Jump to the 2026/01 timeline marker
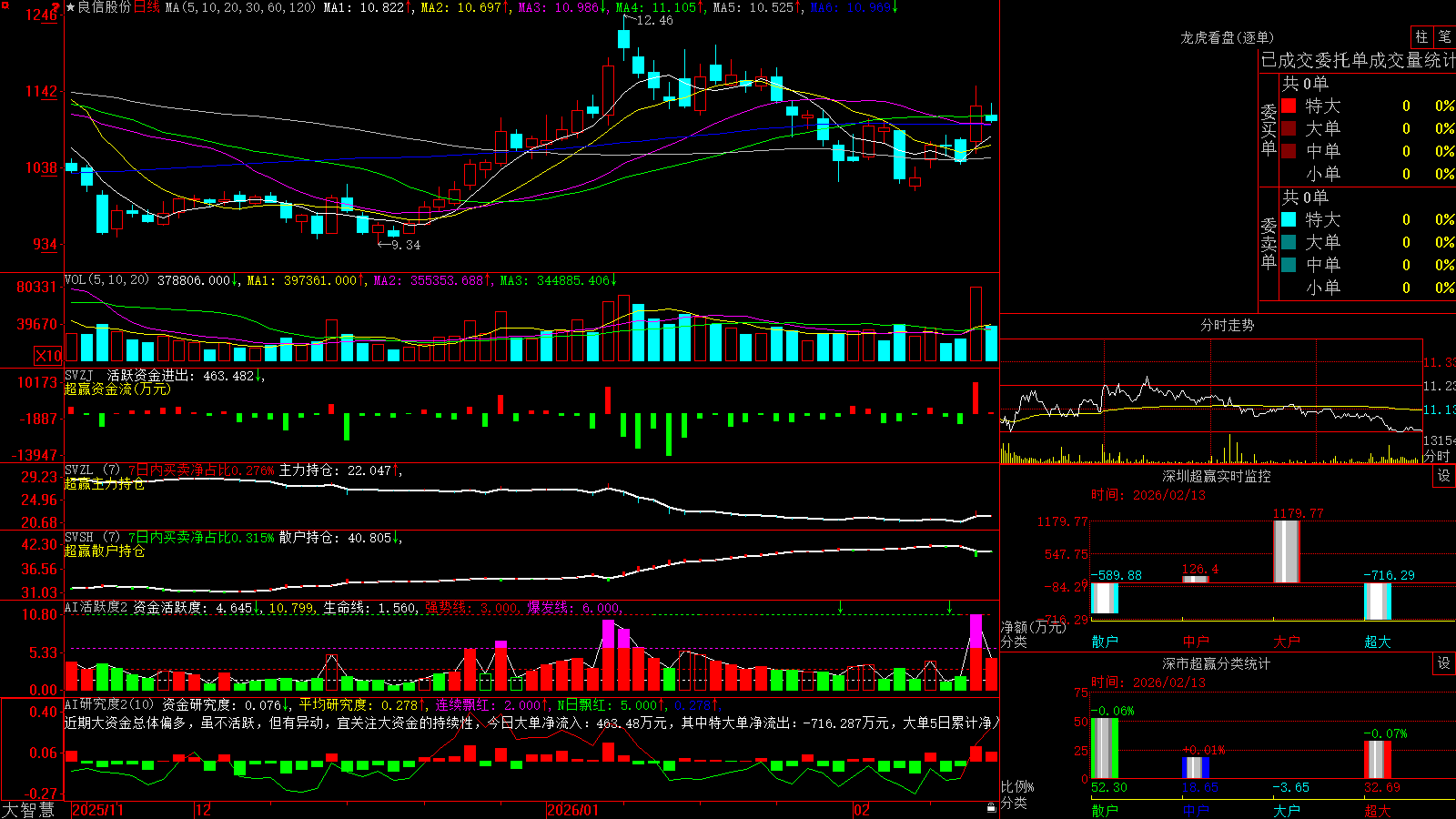Screen dimensions: 1456x819 (573, 810)
